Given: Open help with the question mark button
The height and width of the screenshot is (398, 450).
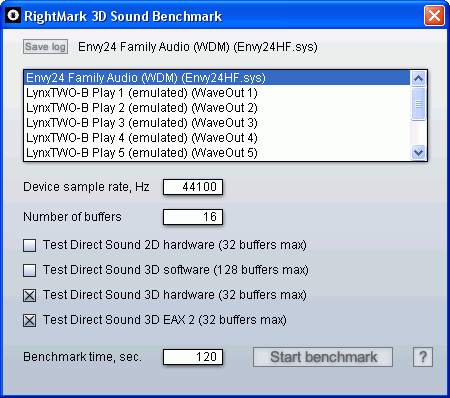Looking at the screenshot, I should (423, 357).
